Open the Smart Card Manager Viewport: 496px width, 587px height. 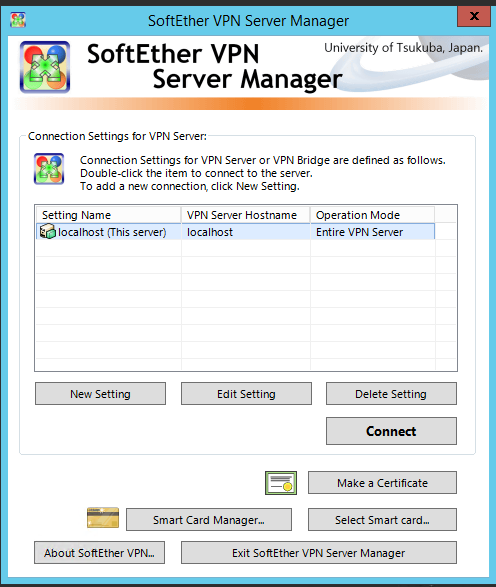(x=209, y=520)
